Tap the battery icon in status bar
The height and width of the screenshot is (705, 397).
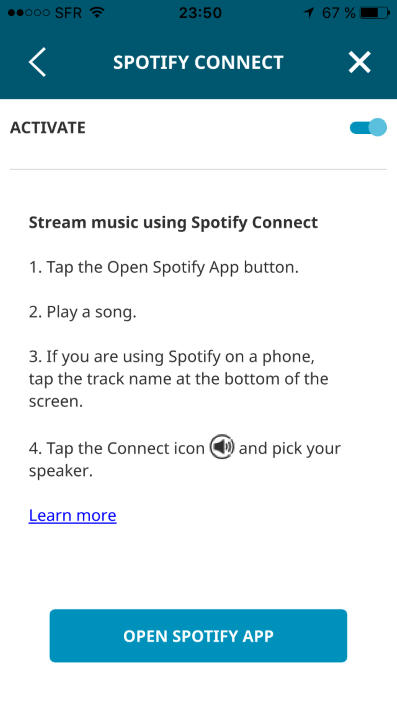pyautogui.click(x=375, y=13)
